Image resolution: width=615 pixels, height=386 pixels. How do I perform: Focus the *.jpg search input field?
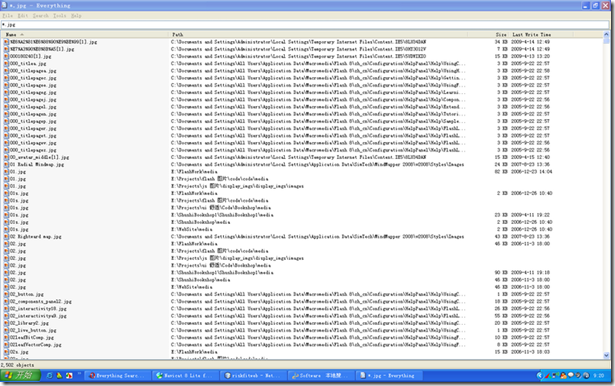(305, 25)
